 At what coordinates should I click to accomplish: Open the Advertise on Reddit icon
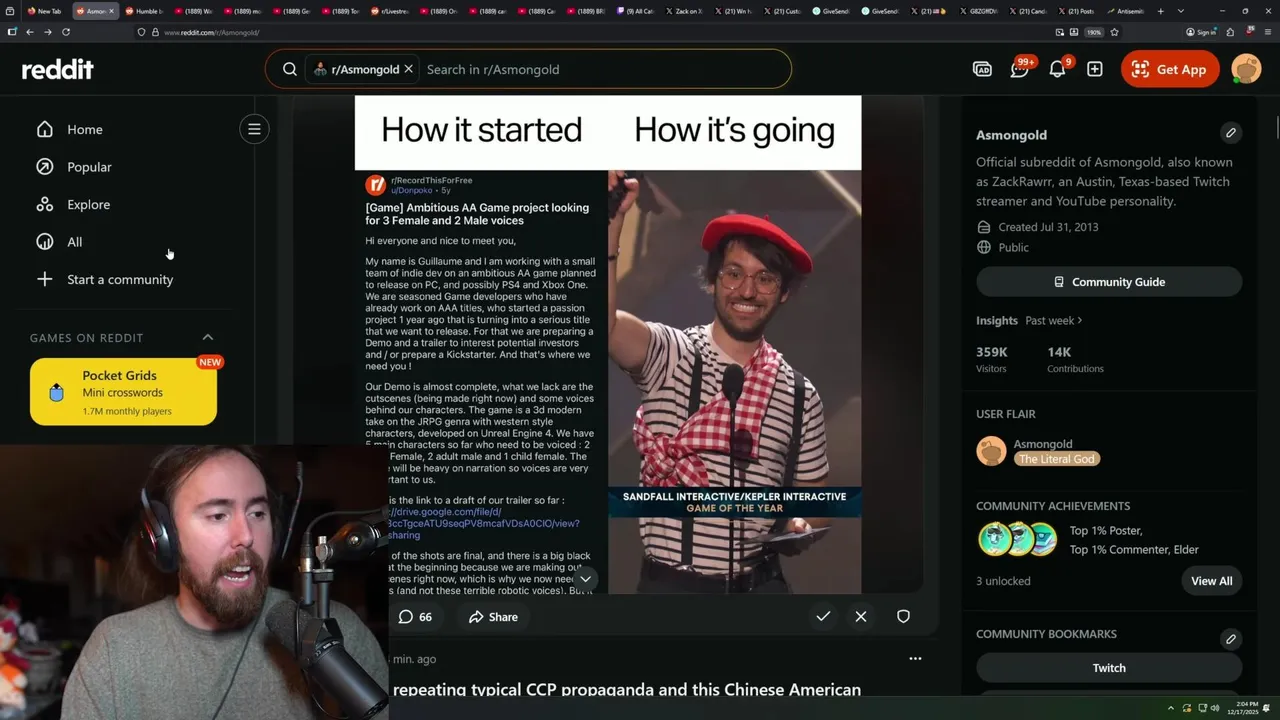pyautogui.click(x=982, y=69)
